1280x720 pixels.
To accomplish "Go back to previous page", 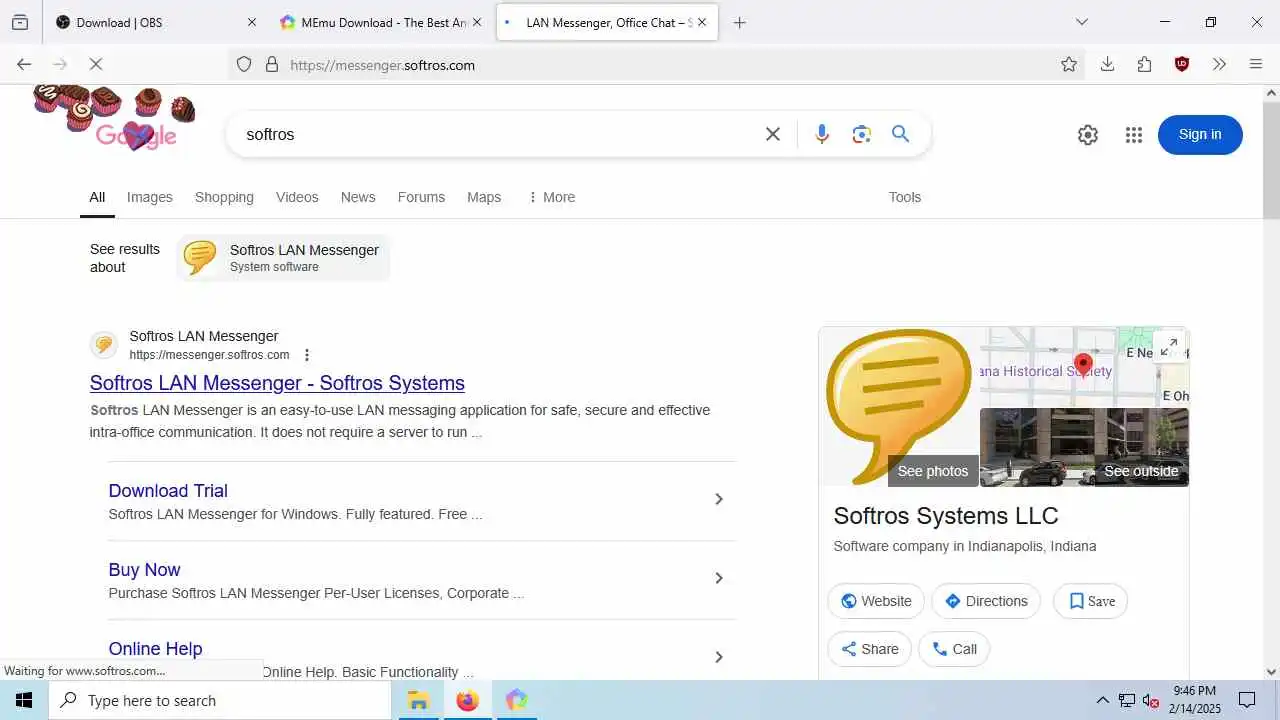I will (x=24, y=64).
